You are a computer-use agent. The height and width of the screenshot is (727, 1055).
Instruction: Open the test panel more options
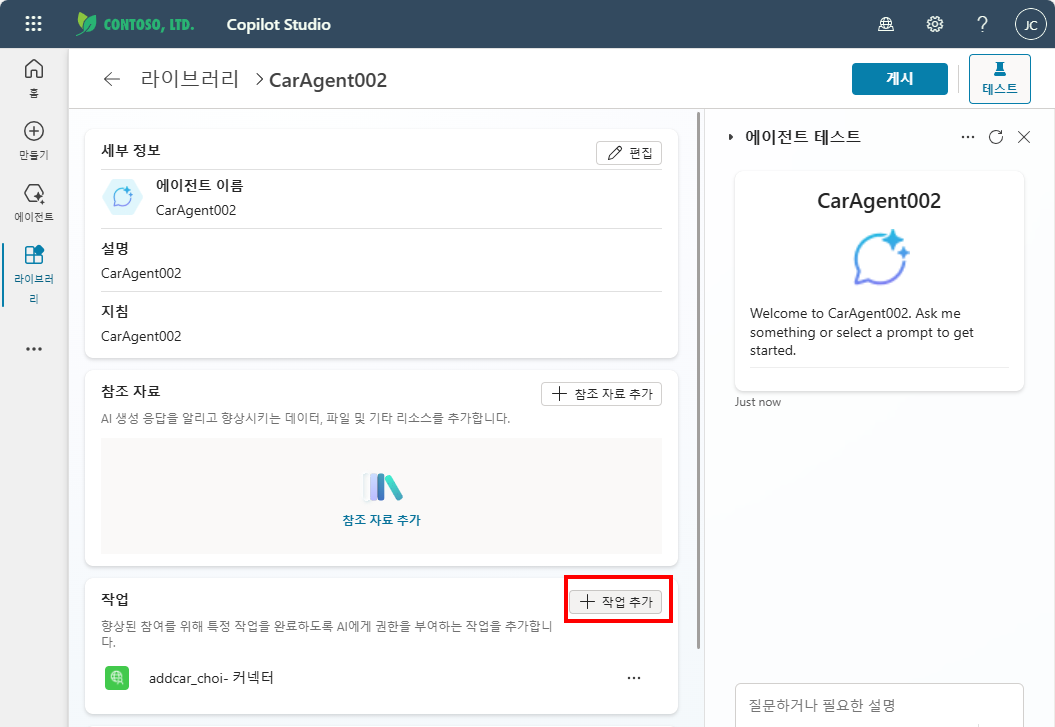click(968, 137)
